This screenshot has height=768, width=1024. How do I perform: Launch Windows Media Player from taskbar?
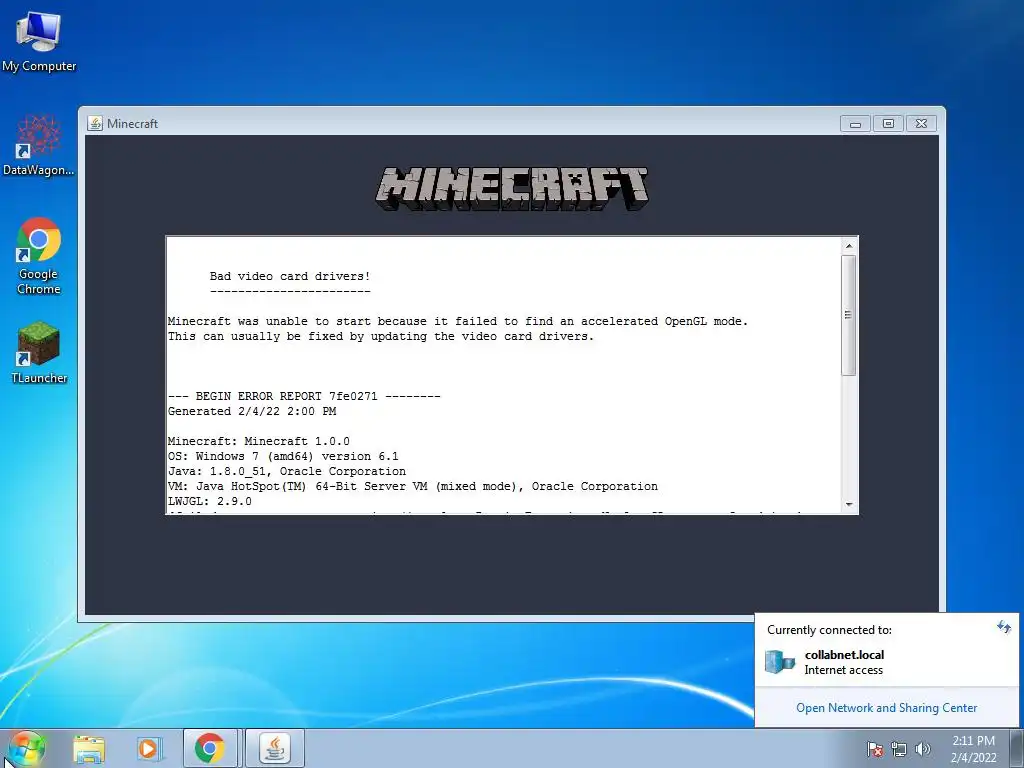pos(149,749)
